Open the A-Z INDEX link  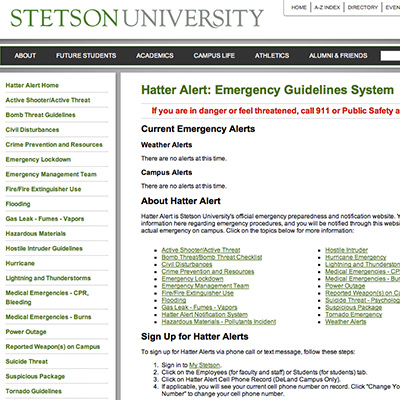tap(327, 7)
